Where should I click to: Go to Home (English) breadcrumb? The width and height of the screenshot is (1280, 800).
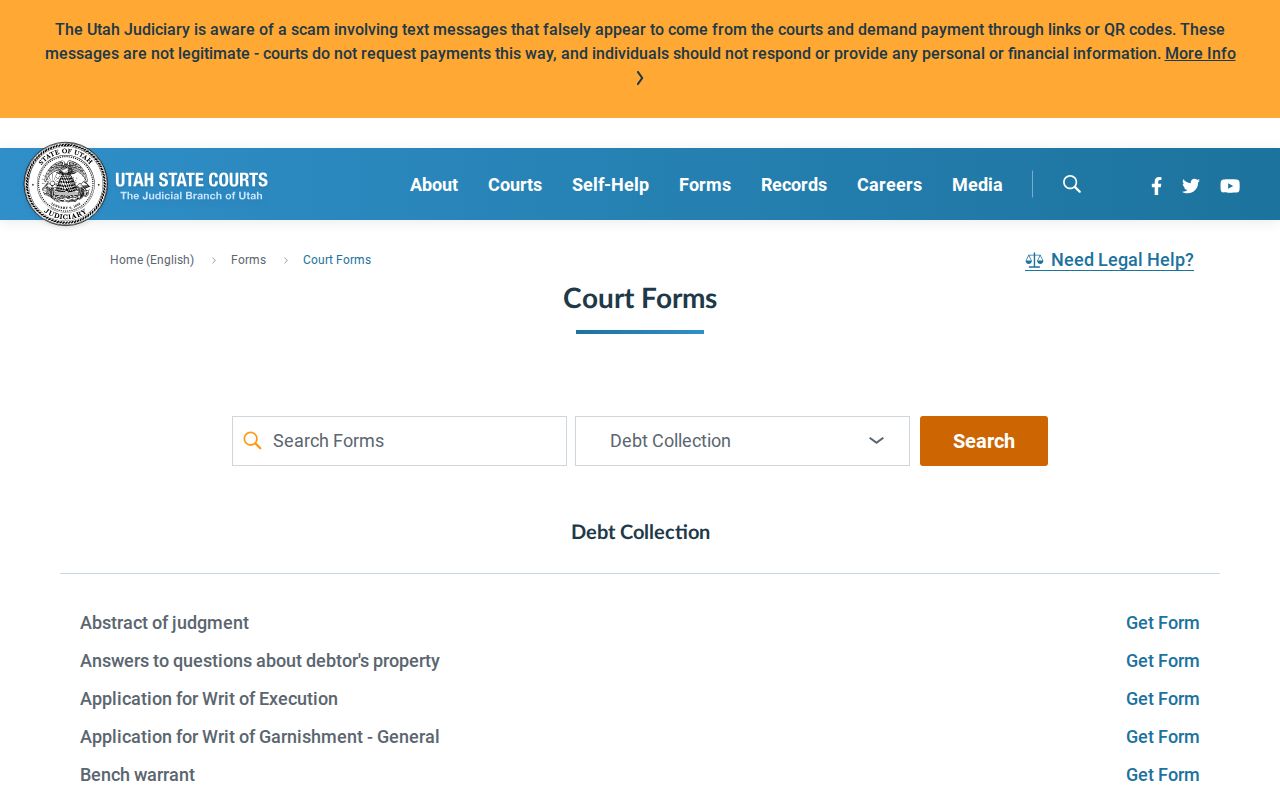[152, 260]
